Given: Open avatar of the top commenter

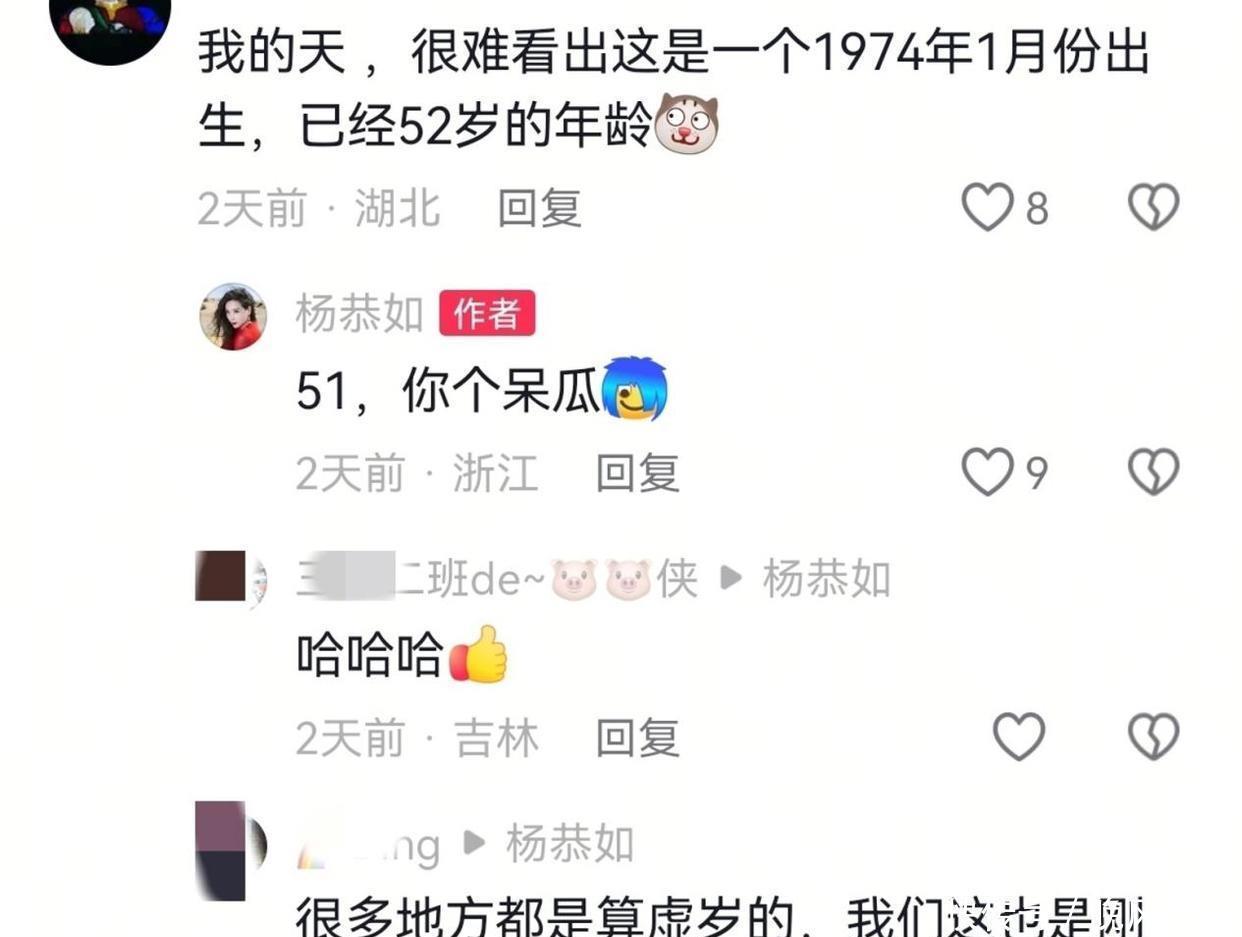Looking at the screenshot, I should [x=110, y=20].
